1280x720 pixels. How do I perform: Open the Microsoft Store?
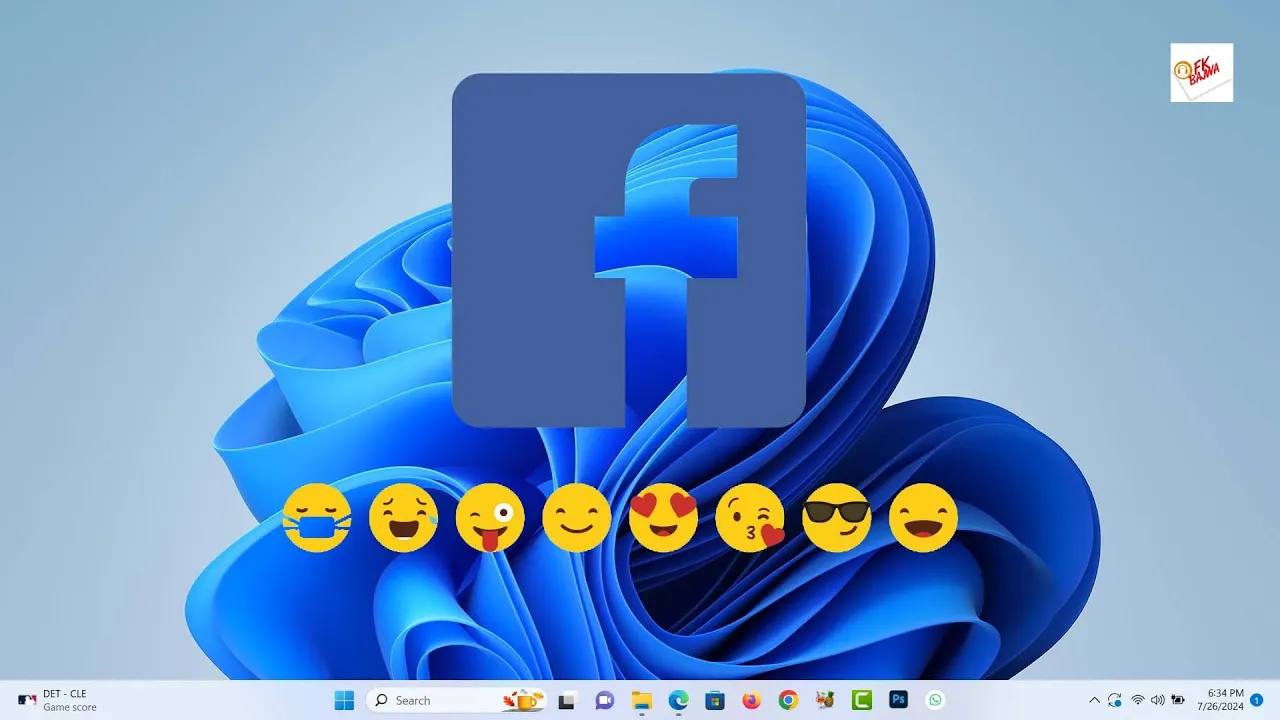click(x=715, y=701)
